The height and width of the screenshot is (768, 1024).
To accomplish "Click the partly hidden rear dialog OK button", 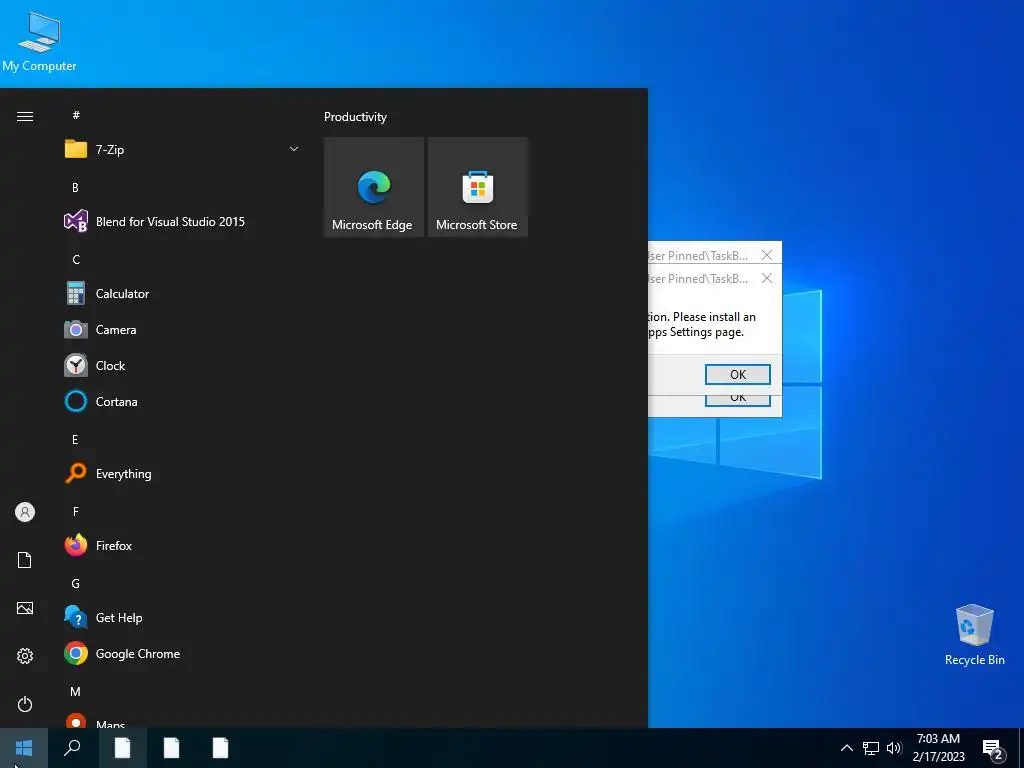I will pos(738,399).
